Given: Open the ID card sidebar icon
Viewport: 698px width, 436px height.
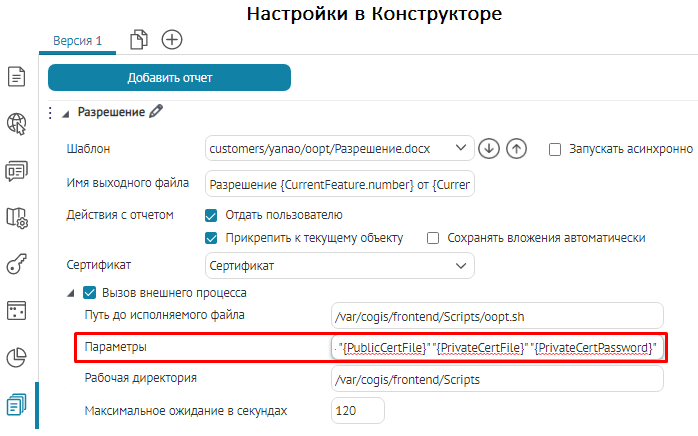Looking at the screenshot, I should pyautogui.click(x=16, y=170).
